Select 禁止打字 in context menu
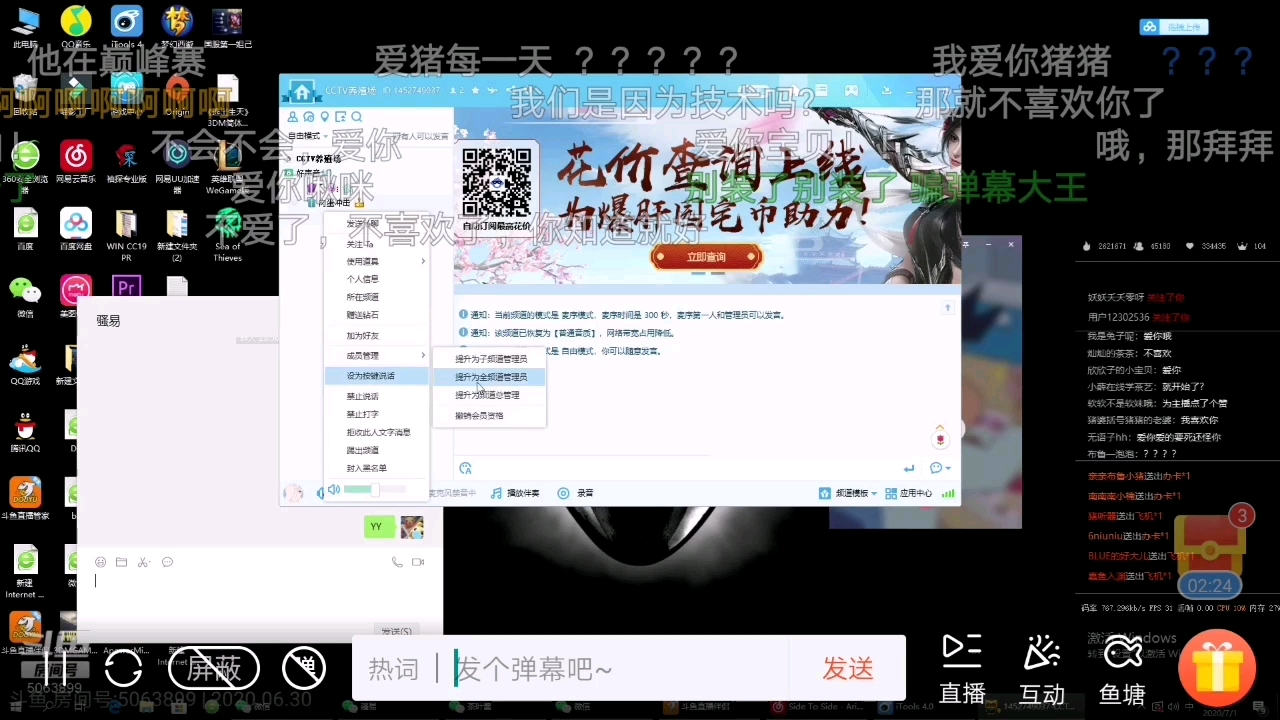The width and height of the screenshot is (1280, 720). [377, 414]
